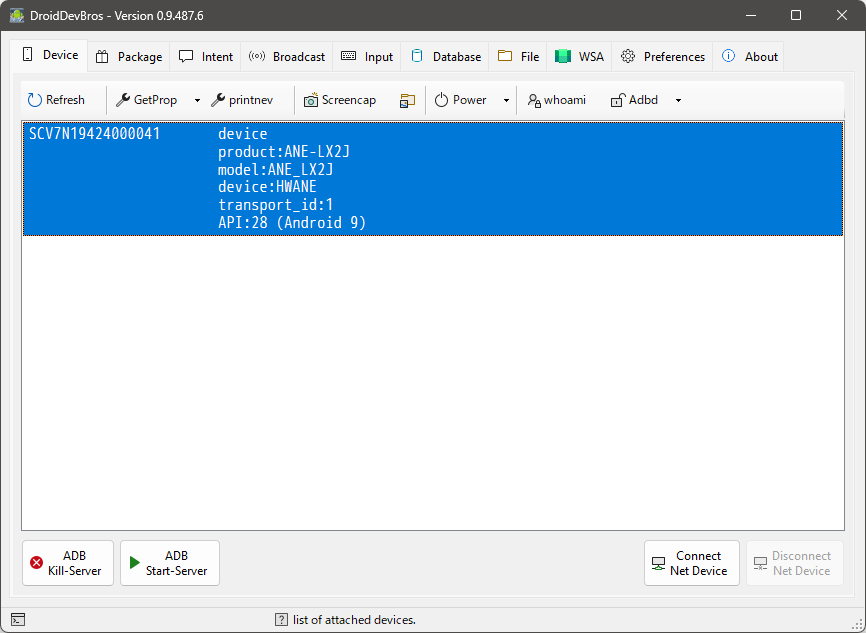Open the screenshot folder icon beside Screencap
866x633 pixels.
pyautogui.click(x=407, y=100)
